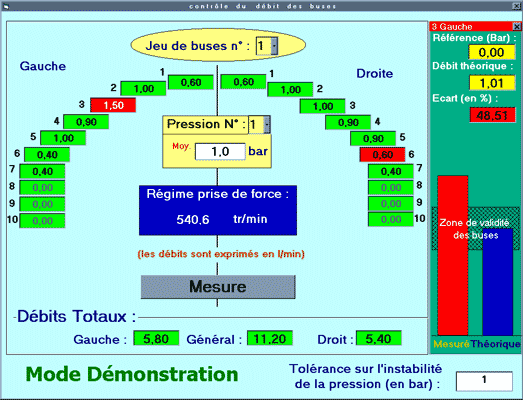Click the Moy. pressure bar input field
This screenshot has width=523, height=400.
point(220,151)
